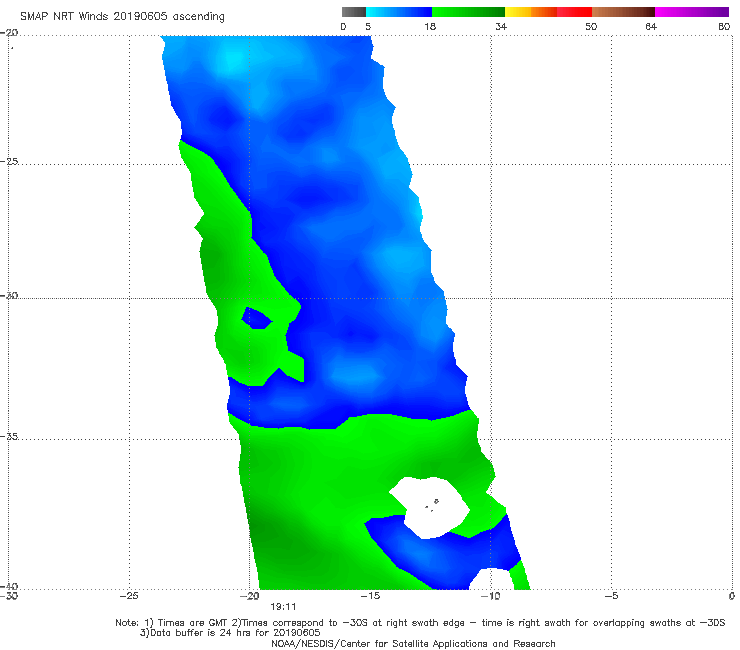Select the yellow-to-red 34–50 color bar segment
The width and height of the screenshot is (740, 650).
point(548,12)
